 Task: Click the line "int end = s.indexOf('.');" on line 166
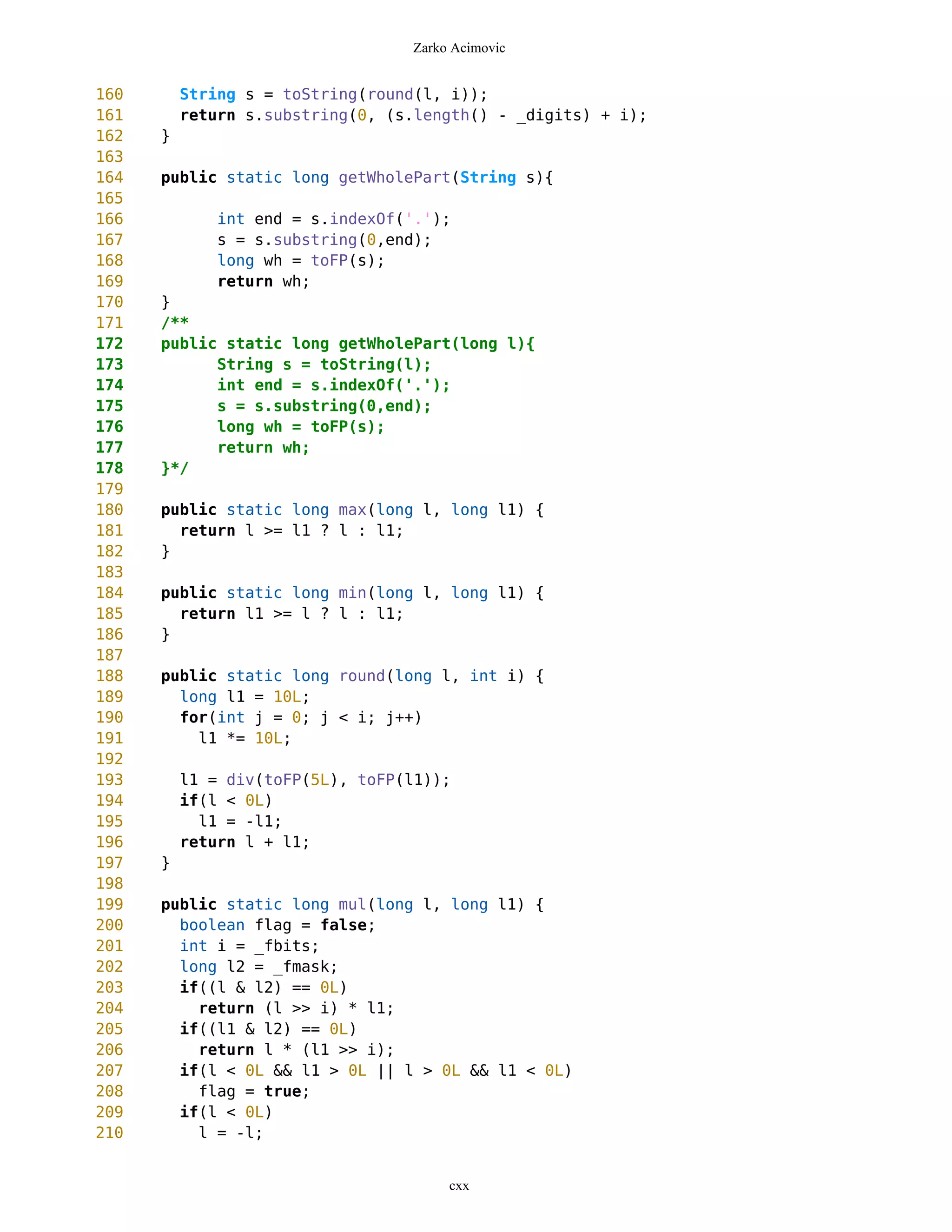[x=334, y=219]
